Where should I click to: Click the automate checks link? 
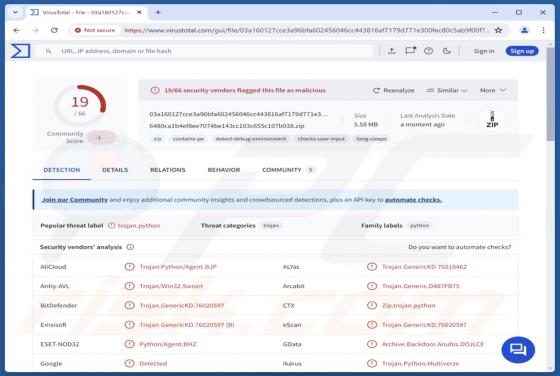(x=413, y=200)
